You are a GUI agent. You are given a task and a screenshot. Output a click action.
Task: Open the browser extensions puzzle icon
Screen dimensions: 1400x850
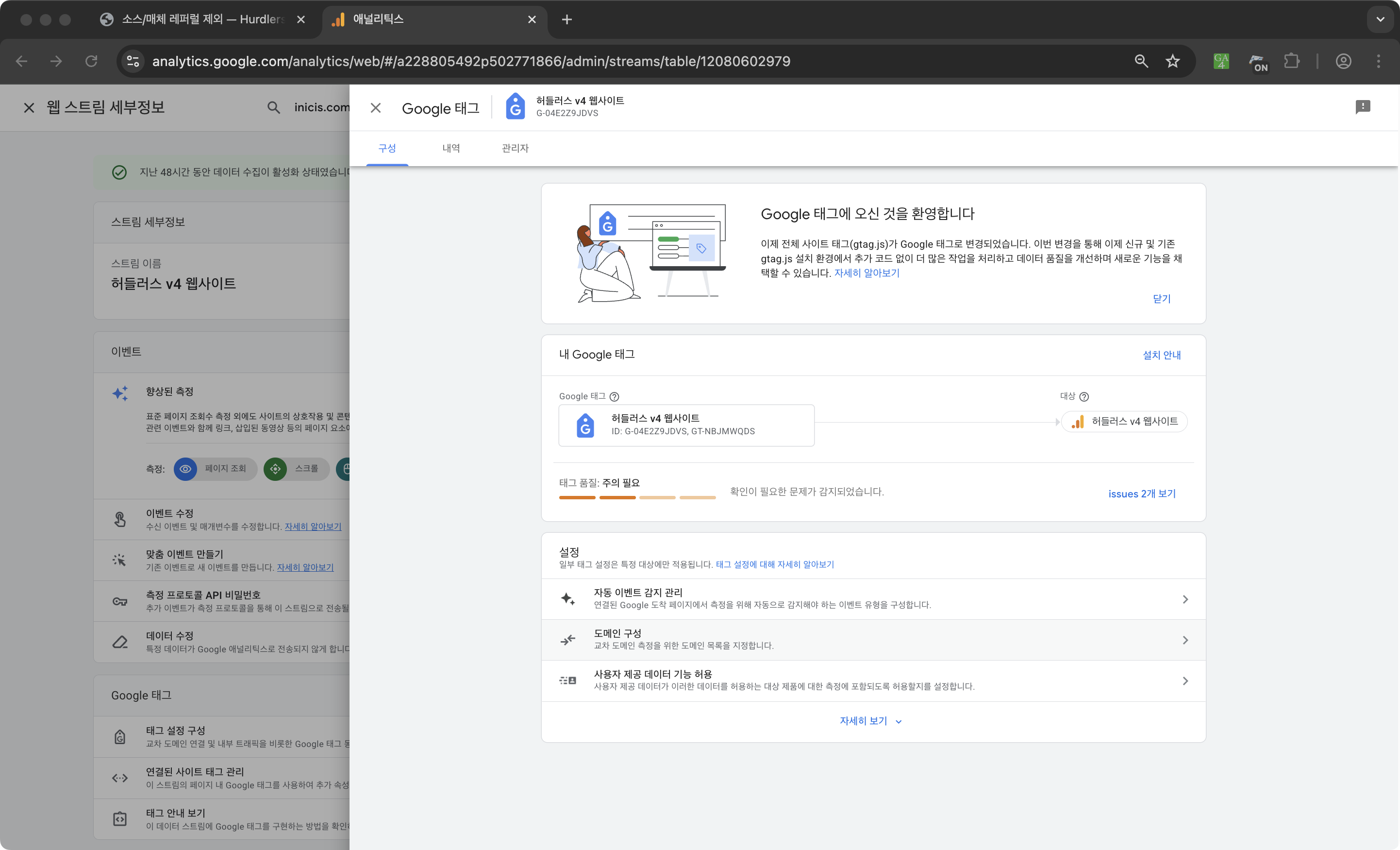point(1291,61)
